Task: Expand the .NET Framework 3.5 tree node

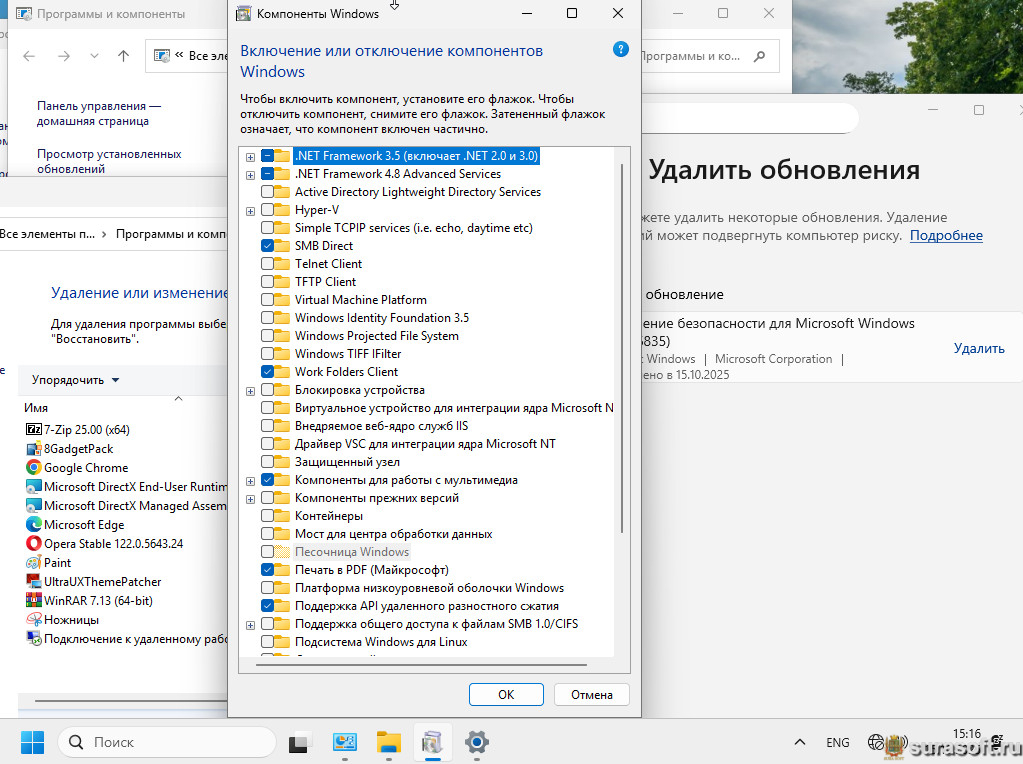Action: (x=250, y=157)
